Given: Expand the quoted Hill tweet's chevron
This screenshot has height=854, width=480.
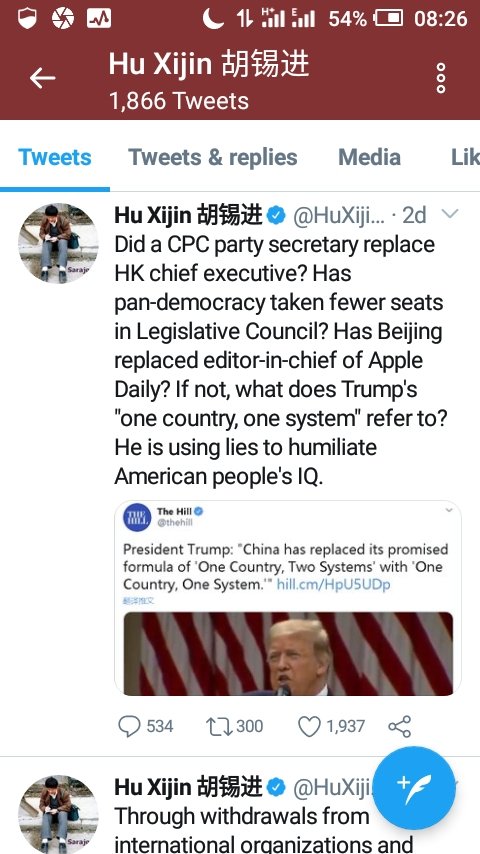Looking at the screenshot, I should point(449,511).
